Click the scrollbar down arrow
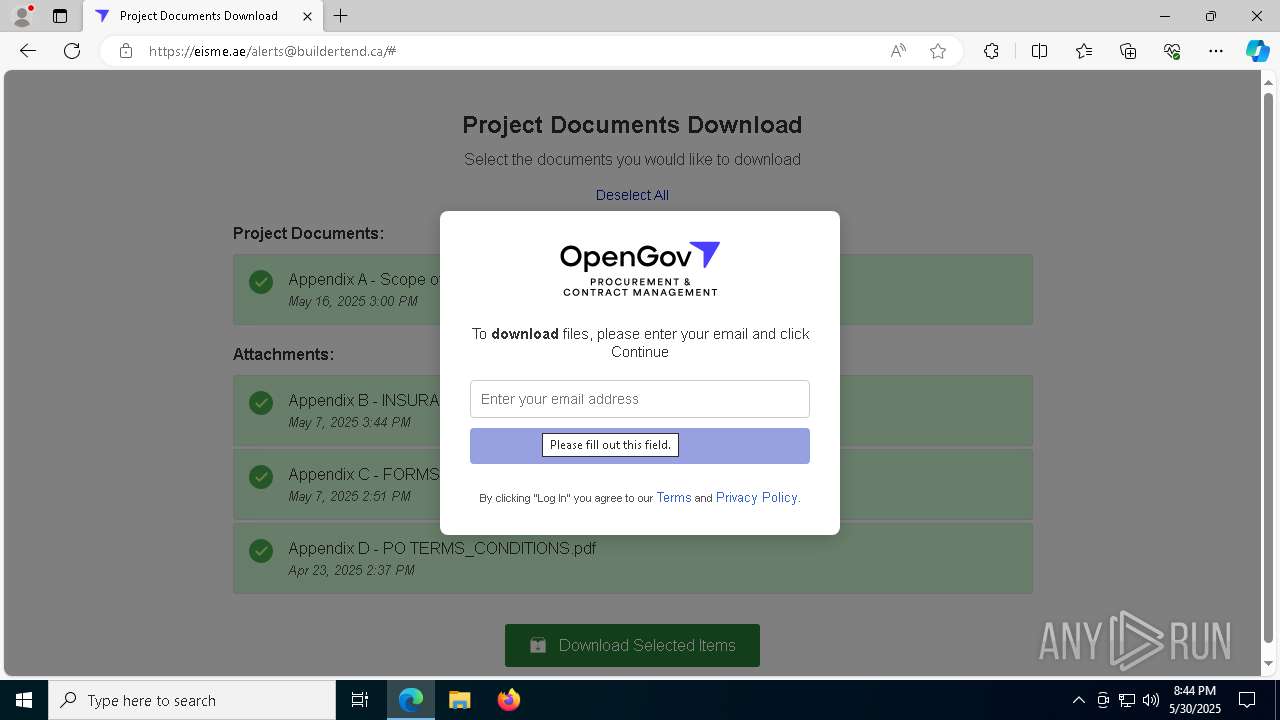 coord(1268,663)
